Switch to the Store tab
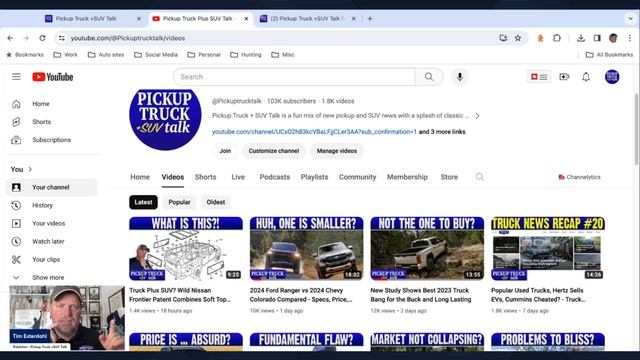 449,177
